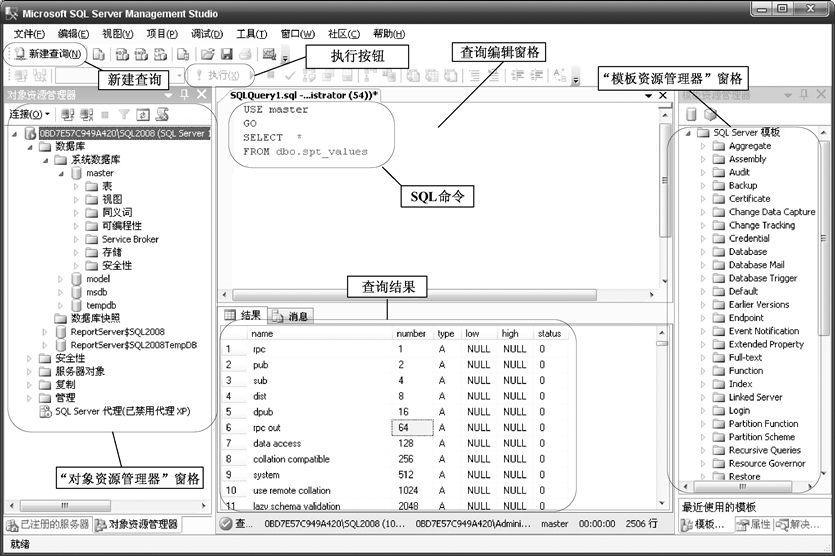The width and height of the screenshot is (835, 556).
Task: Click the down arrow of the results vertical scrollbar
Action: coord(662,503)
